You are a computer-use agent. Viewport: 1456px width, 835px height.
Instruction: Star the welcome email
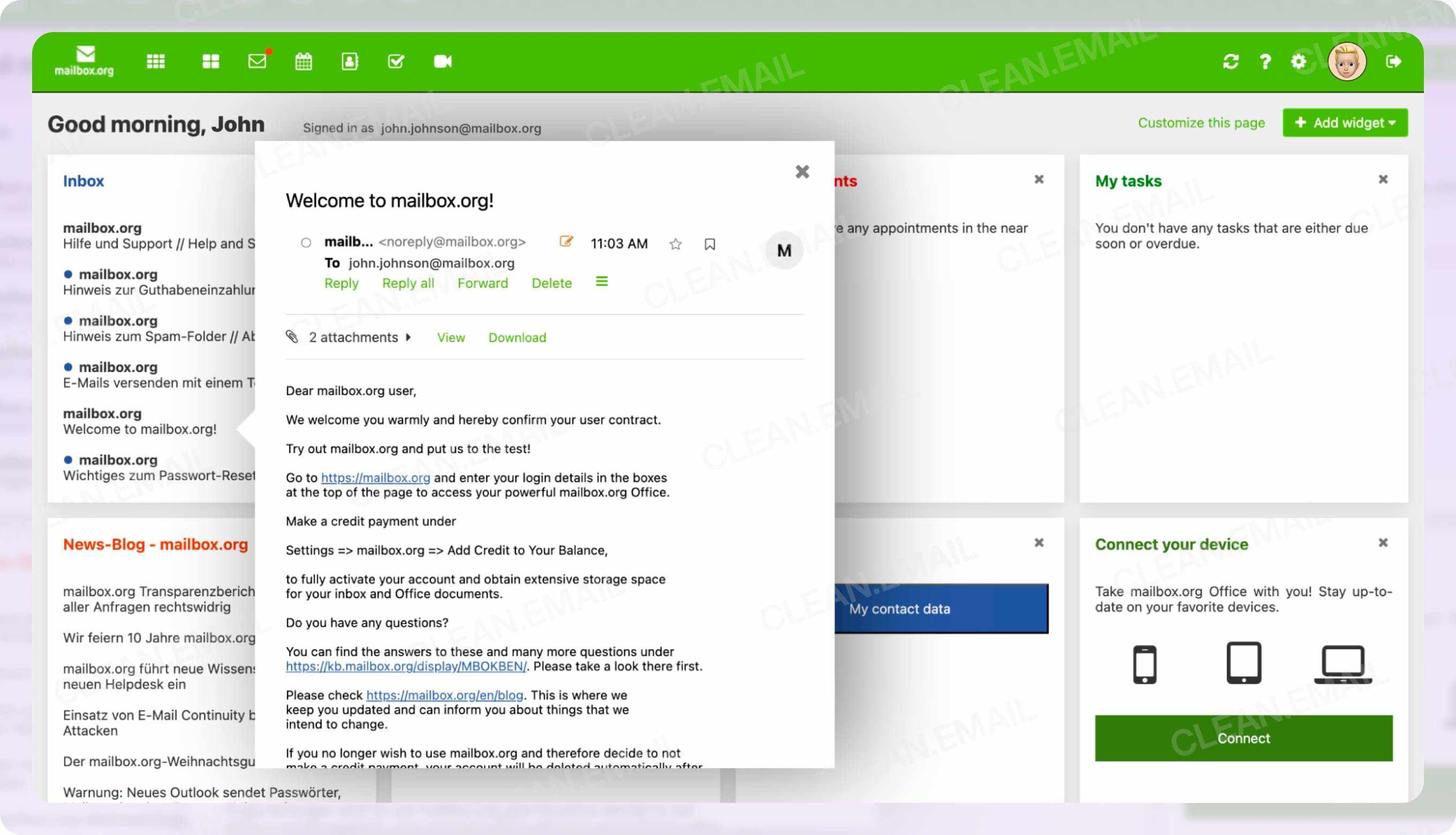coord(676,244)
